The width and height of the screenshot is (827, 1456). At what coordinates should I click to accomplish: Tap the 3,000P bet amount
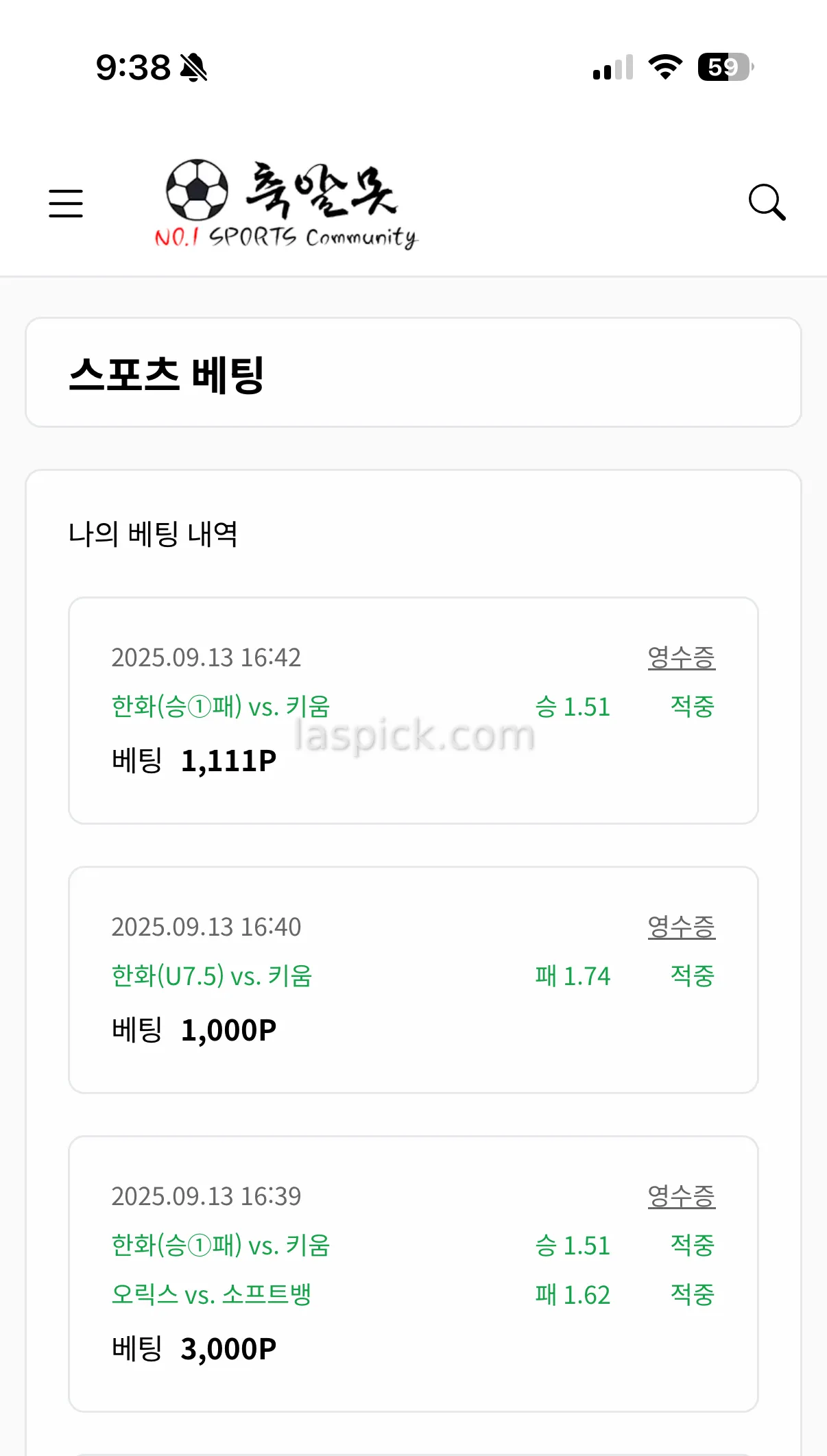228,1348
